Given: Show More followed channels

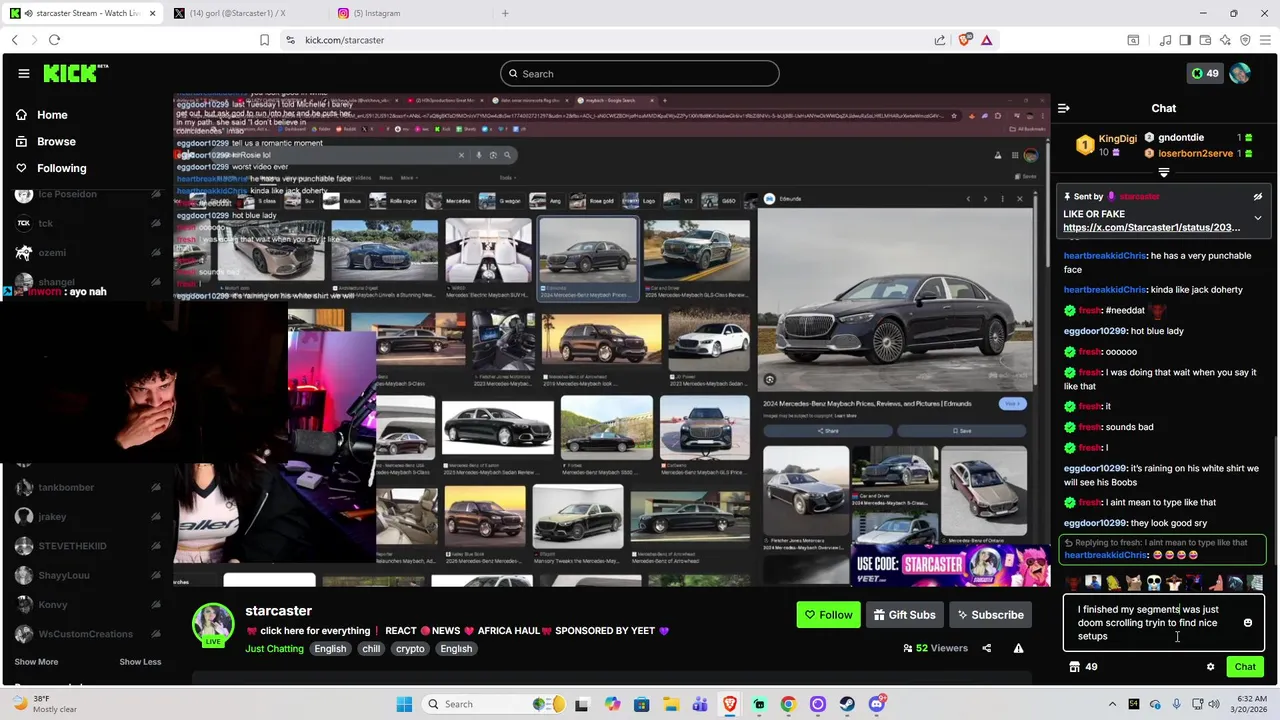Looking at the screenshot, I should pyautogui.click(x=36, y=662).
